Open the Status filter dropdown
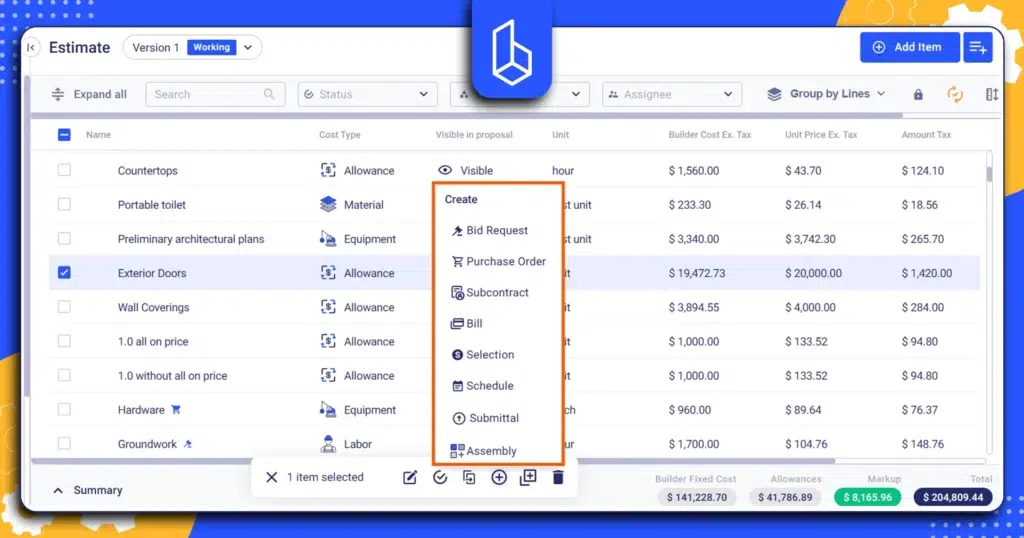 tap(367, 94)
